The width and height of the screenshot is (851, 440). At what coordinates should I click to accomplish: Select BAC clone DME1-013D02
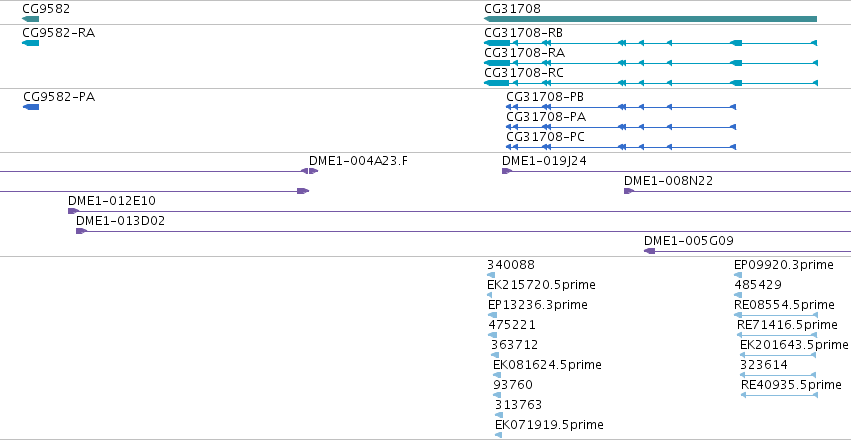(120, 221)
